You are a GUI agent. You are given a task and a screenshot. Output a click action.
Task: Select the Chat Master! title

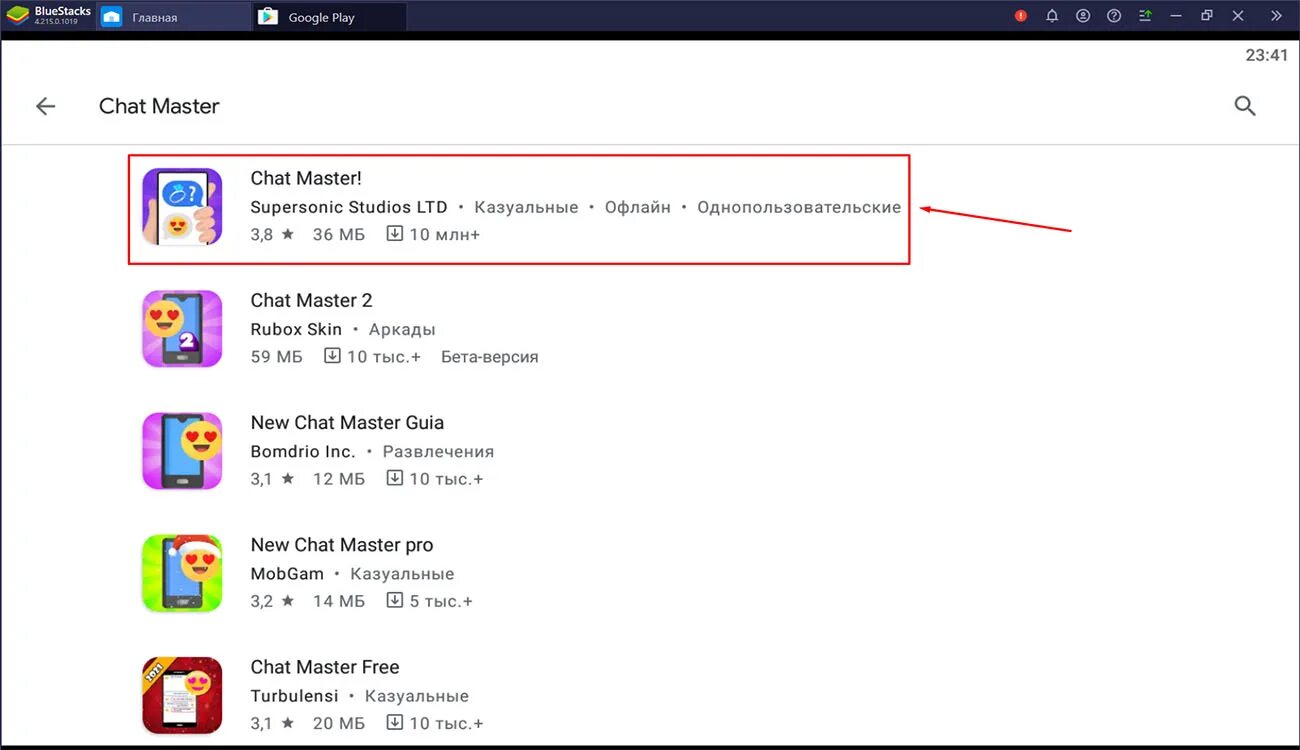(x=306, y=178)
